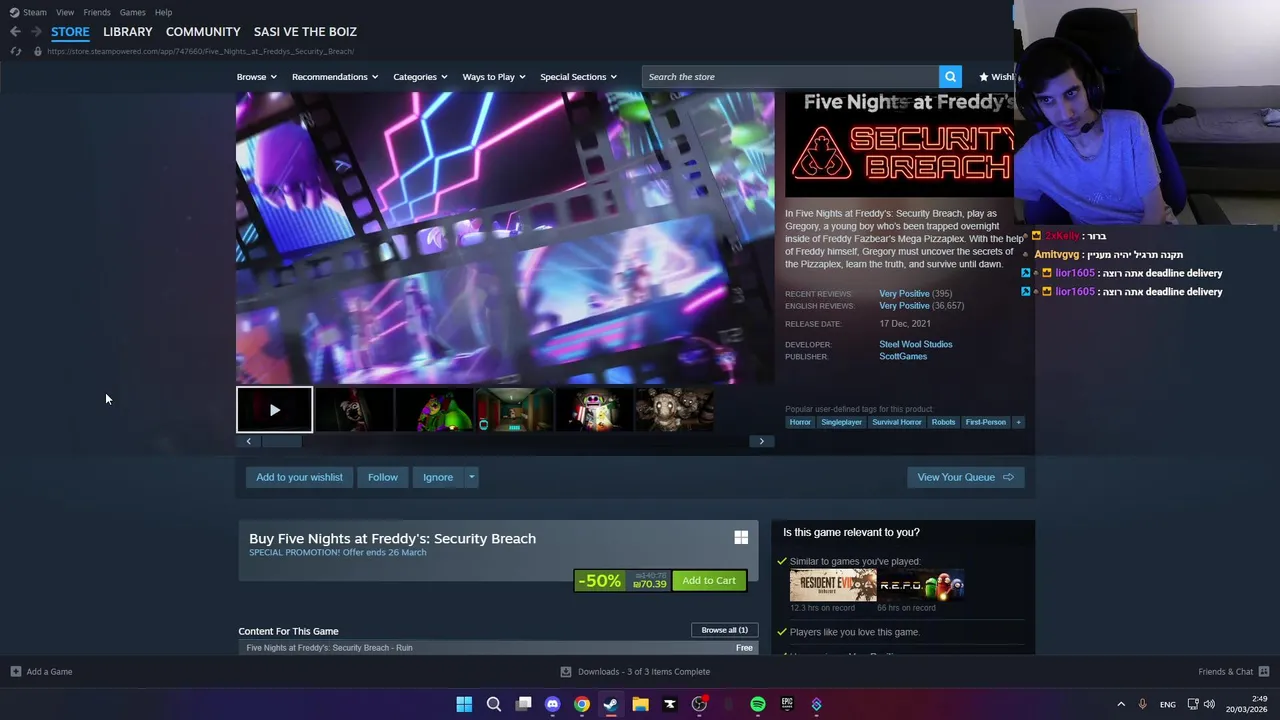This screenshot has width=1280, height=720.
Task: Click the Follow button
Action: (x=383, y=477)
